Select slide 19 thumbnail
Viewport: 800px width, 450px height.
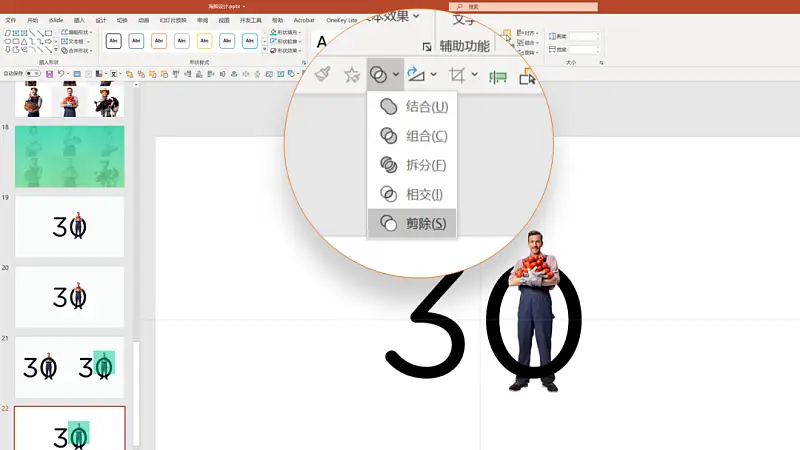[69, 227]
